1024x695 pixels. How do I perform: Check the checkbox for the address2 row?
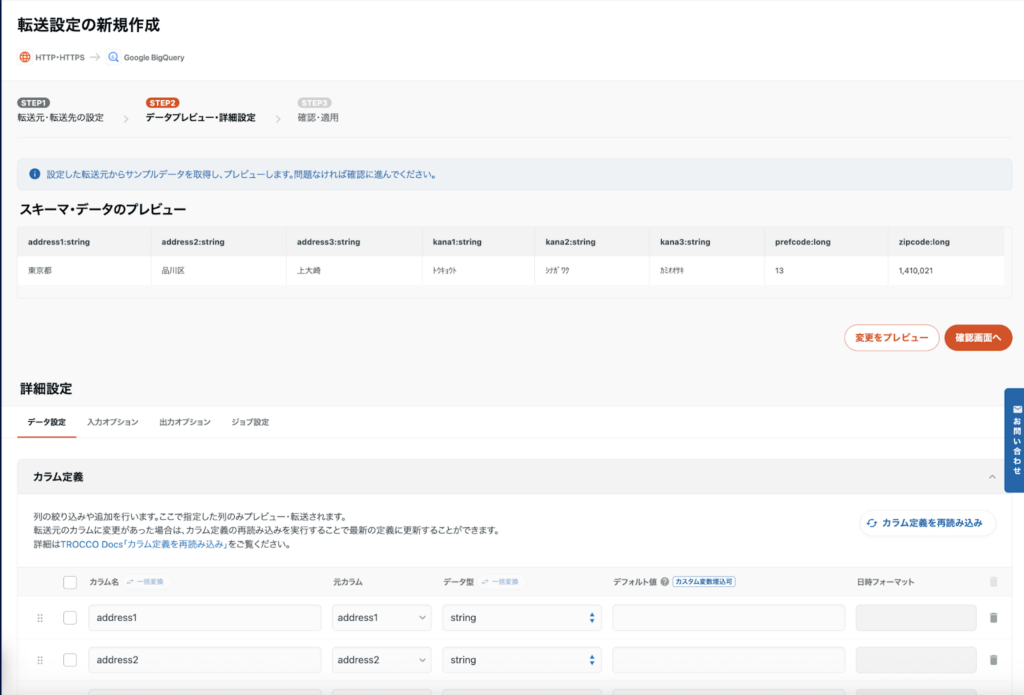tap(70, 660)
